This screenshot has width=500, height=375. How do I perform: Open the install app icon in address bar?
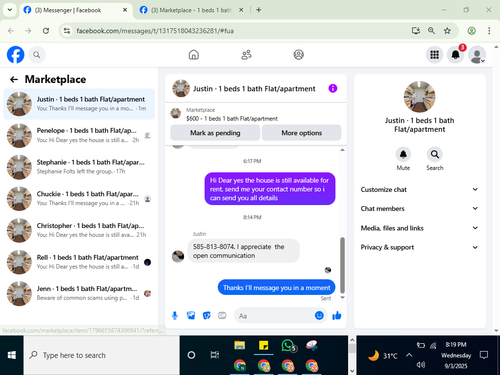(416, 31)
